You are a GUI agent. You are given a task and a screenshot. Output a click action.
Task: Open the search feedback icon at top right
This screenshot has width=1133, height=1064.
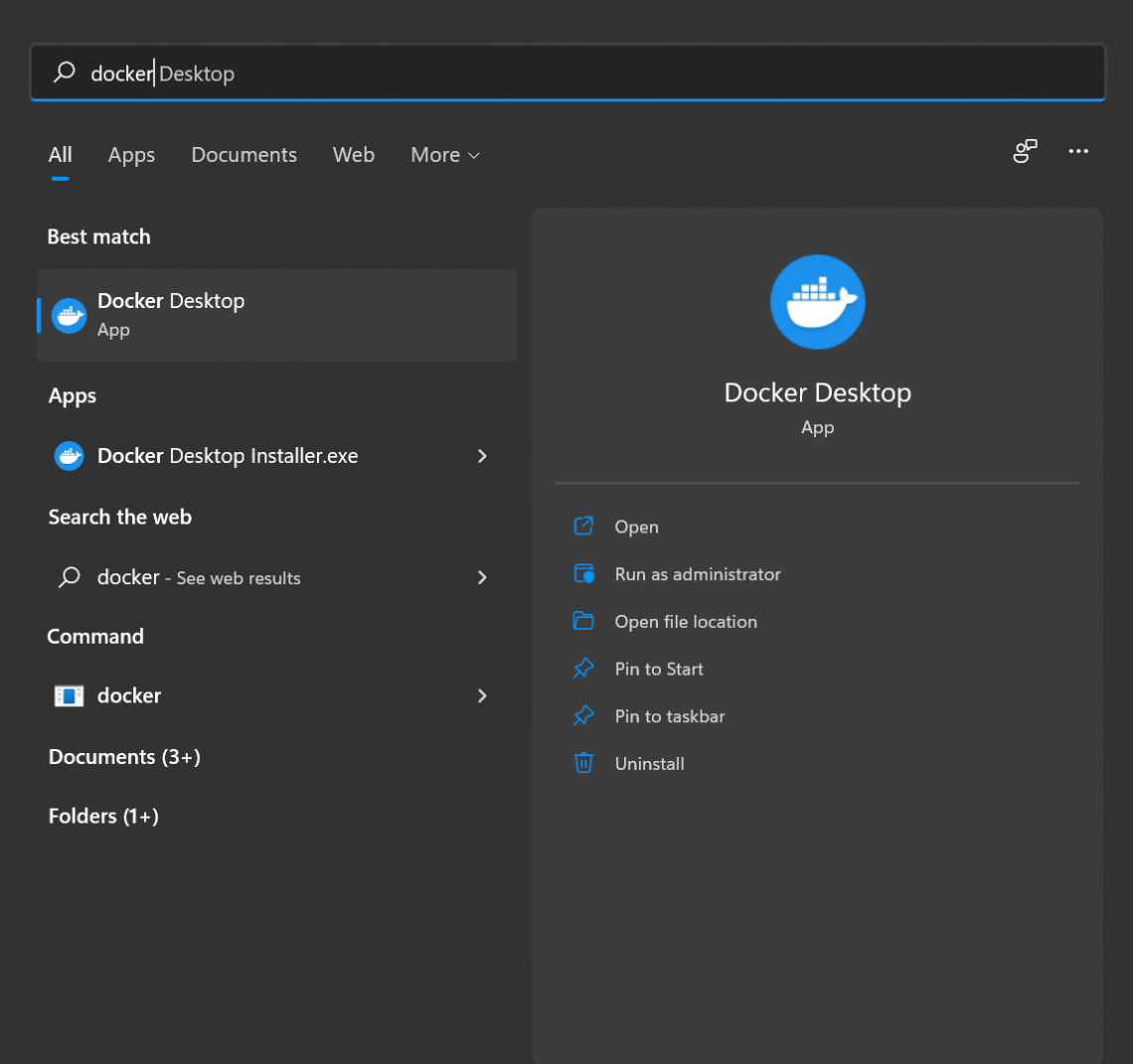pyautogui.click(x=1025, y=151)
